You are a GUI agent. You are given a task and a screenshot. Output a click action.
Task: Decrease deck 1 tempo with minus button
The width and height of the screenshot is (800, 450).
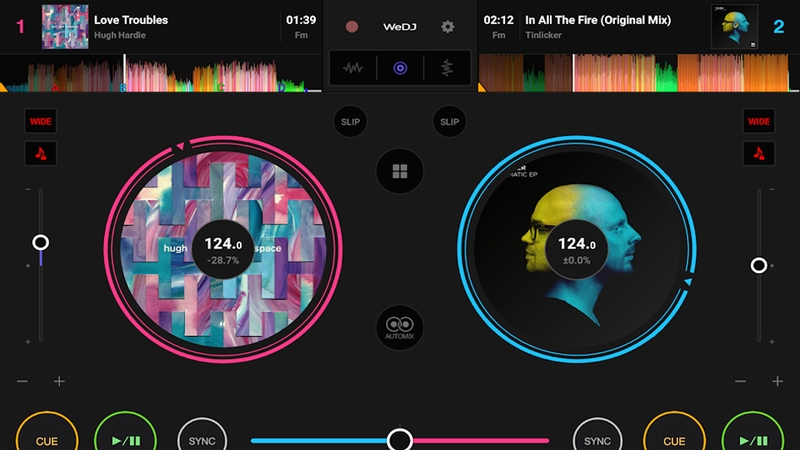coord(22,381)
